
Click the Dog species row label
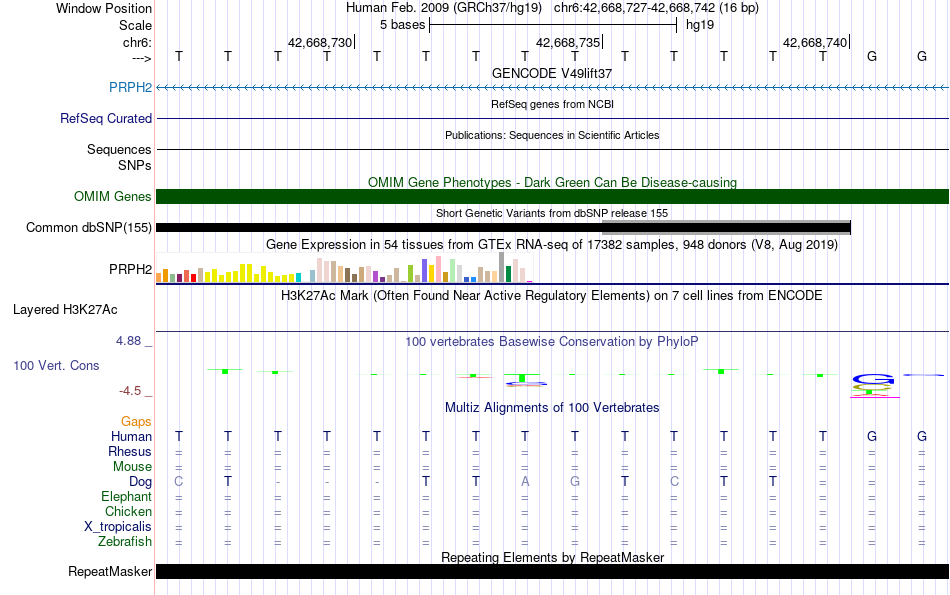click(141, 482)
